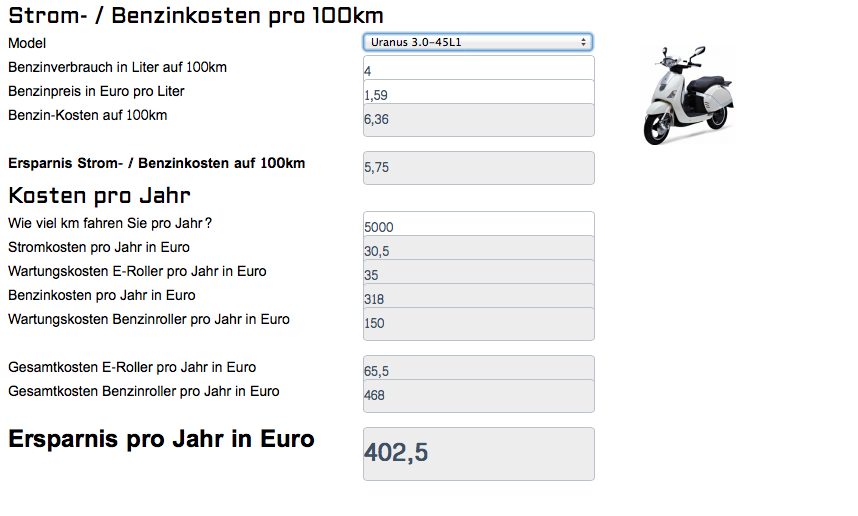Click the "Wie viel km fahren Sie pro Jahr?" label

pos(110,223)
